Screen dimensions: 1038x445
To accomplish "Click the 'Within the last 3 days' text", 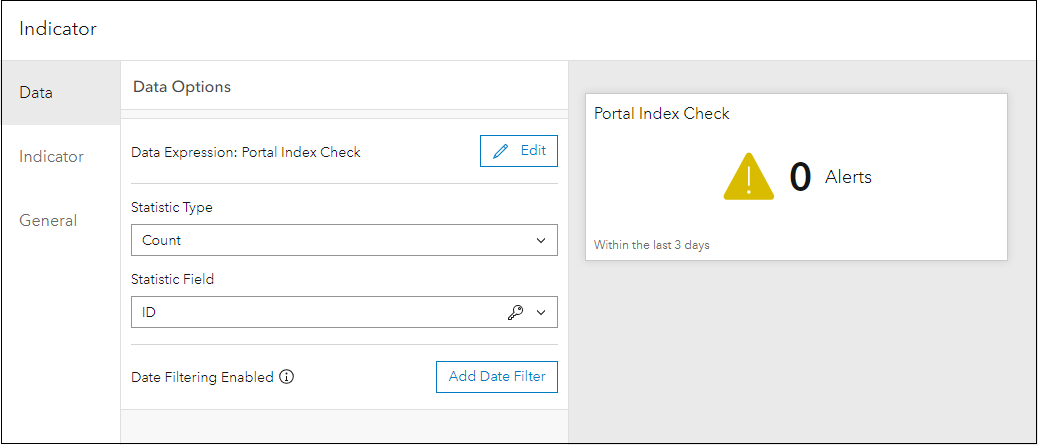I will point(652,245).
